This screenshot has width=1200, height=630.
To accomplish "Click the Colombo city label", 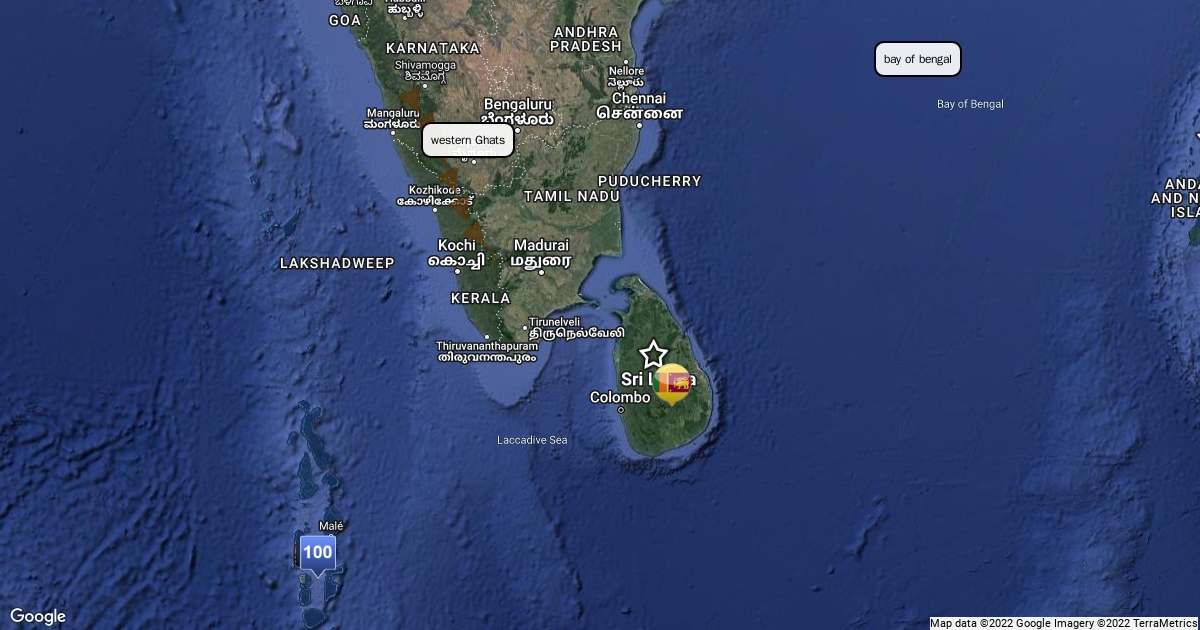I will click(620, 397).
